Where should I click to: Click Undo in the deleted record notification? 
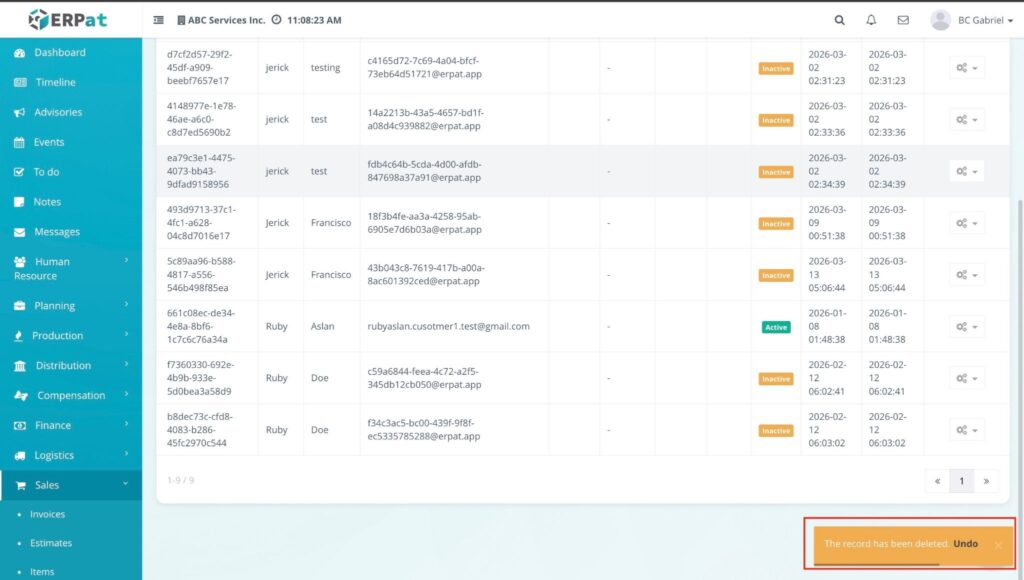(965, 544)
